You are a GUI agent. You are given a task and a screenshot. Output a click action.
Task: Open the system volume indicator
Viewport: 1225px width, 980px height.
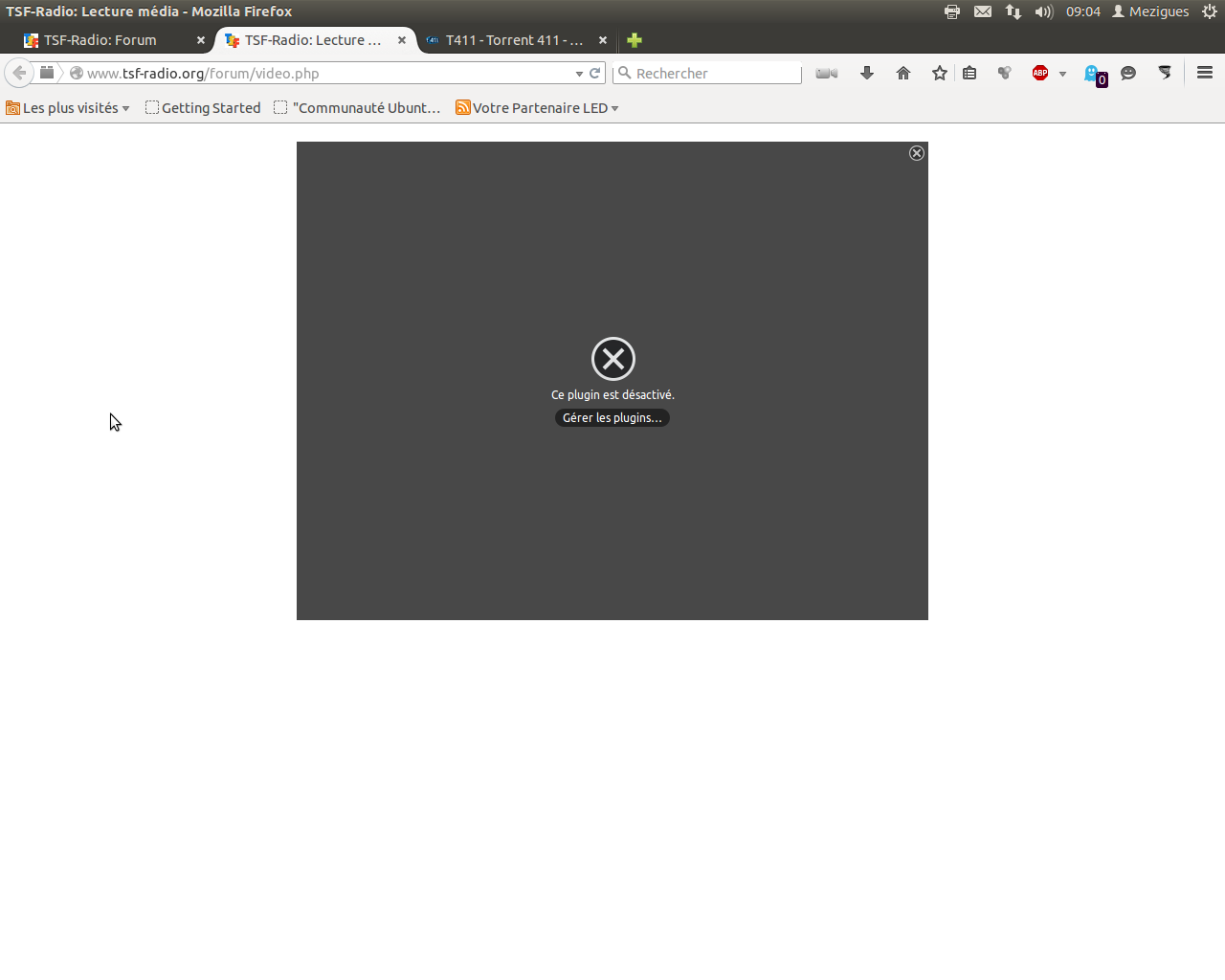[x=1043, y=11]
